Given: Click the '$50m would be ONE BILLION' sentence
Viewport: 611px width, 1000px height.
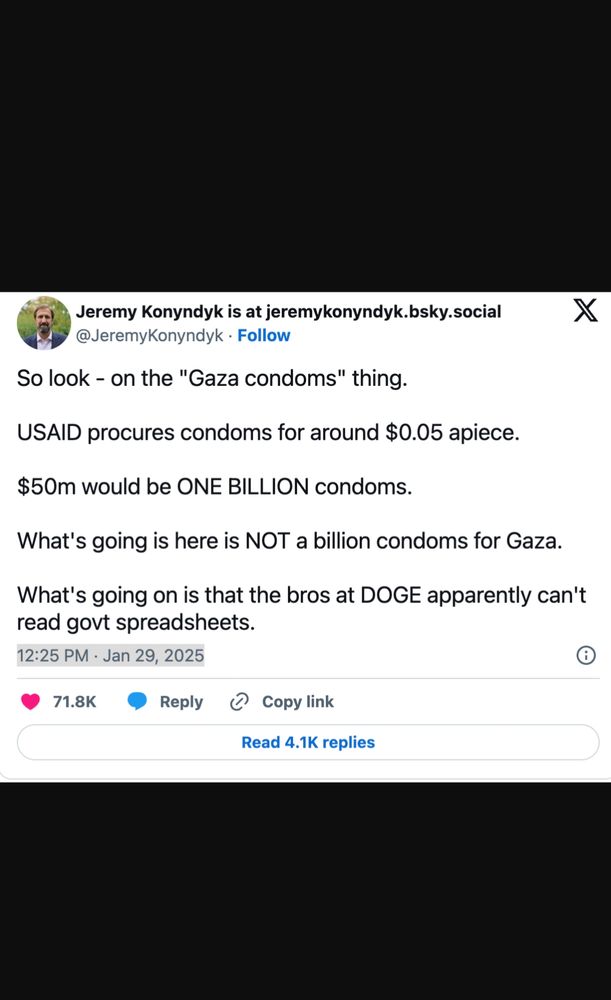Looking at the screenshot, I should tap(214, 487).
